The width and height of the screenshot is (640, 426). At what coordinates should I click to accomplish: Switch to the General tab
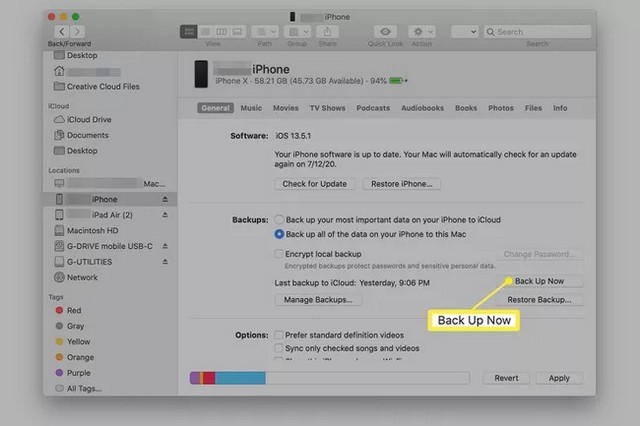pos(216,108)
